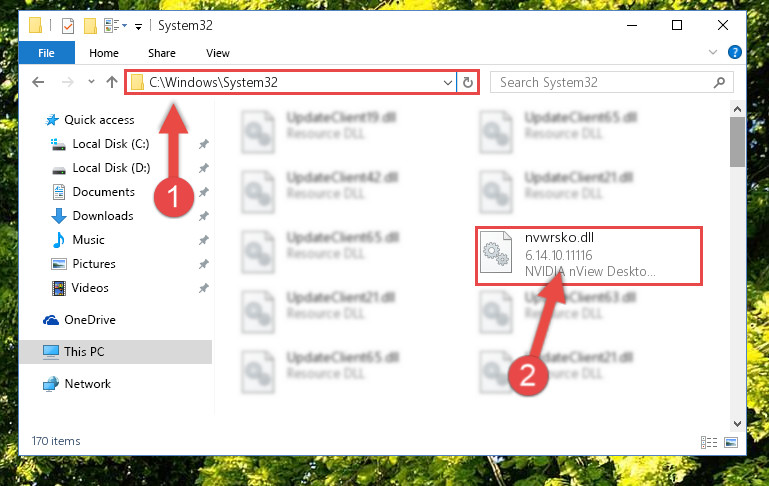Unpin Documents using its pin icon
The height and width of the screenshot is (486, 769).
[204, 192]
